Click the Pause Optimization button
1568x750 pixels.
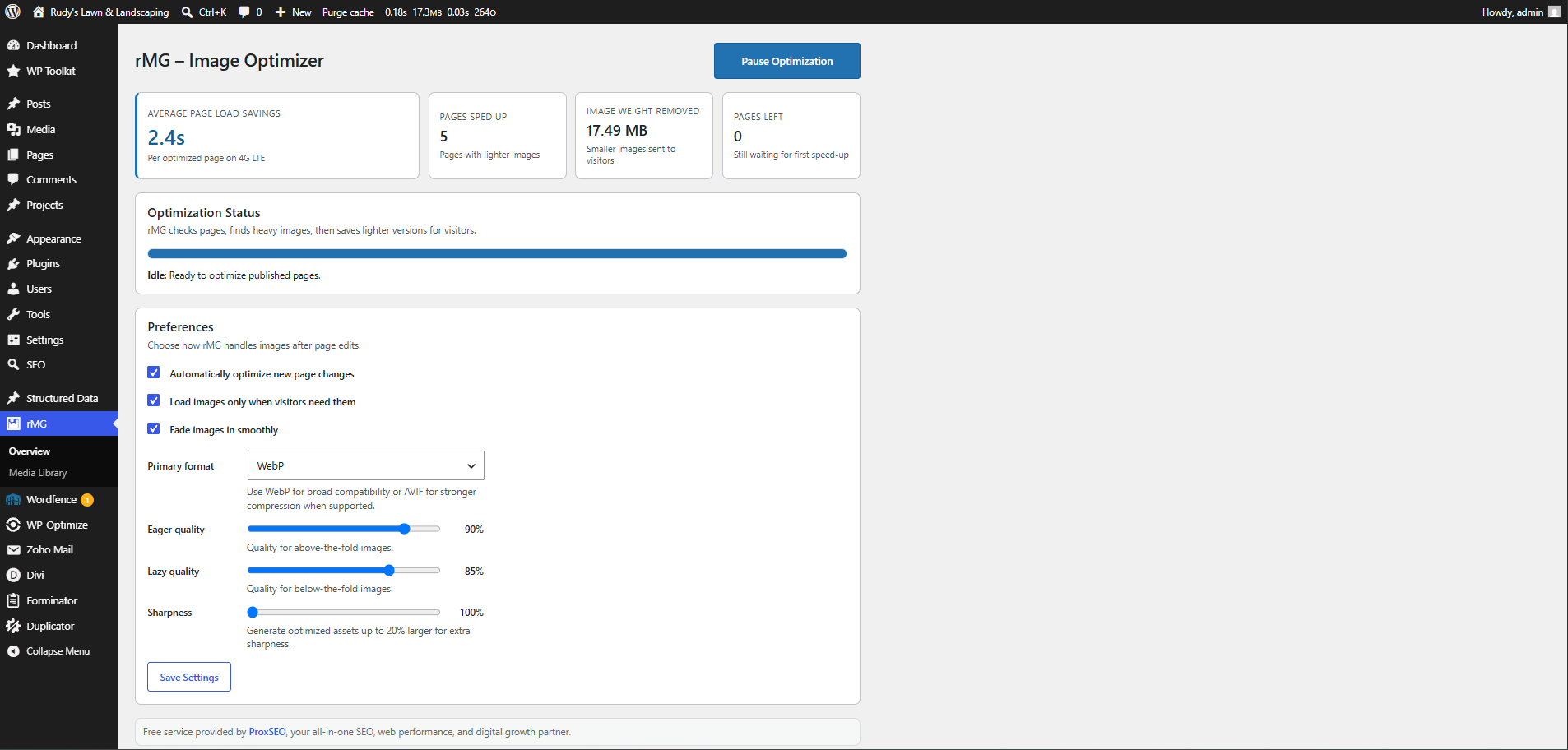click(x=787, y=61)
